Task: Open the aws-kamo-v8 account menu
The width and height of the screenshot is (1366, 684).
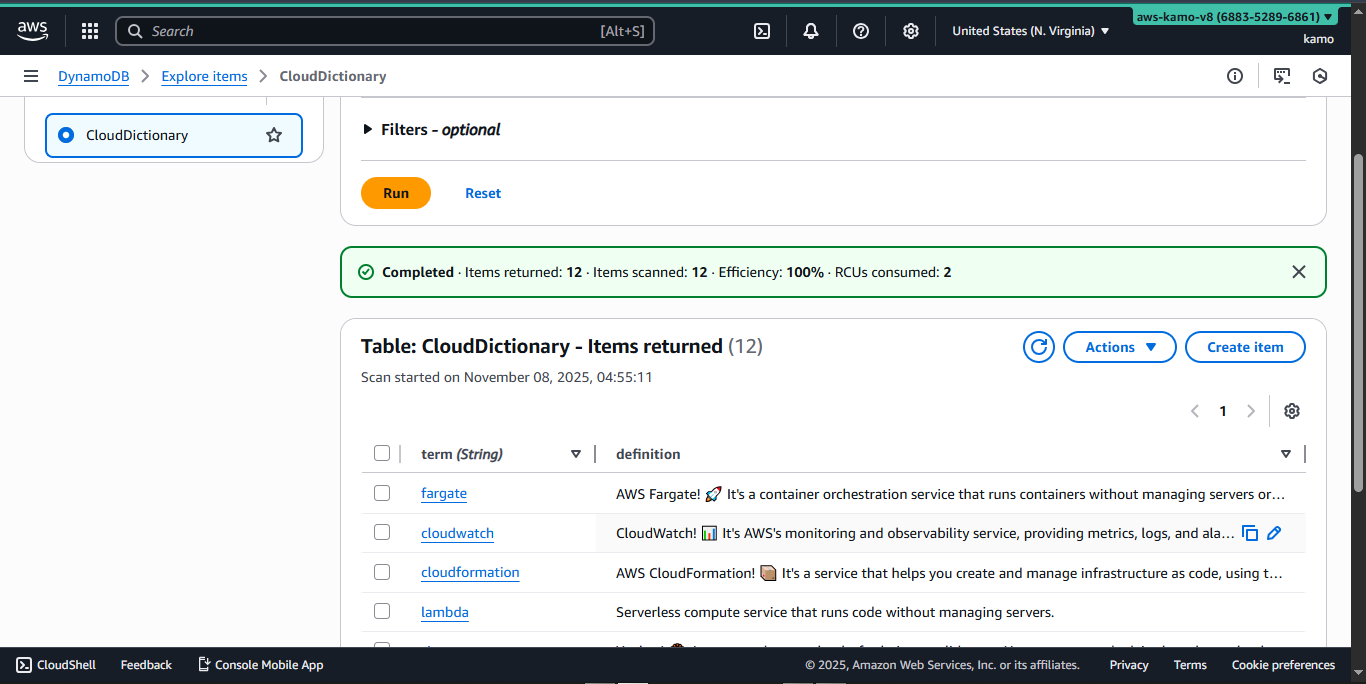Action: 1234,16
